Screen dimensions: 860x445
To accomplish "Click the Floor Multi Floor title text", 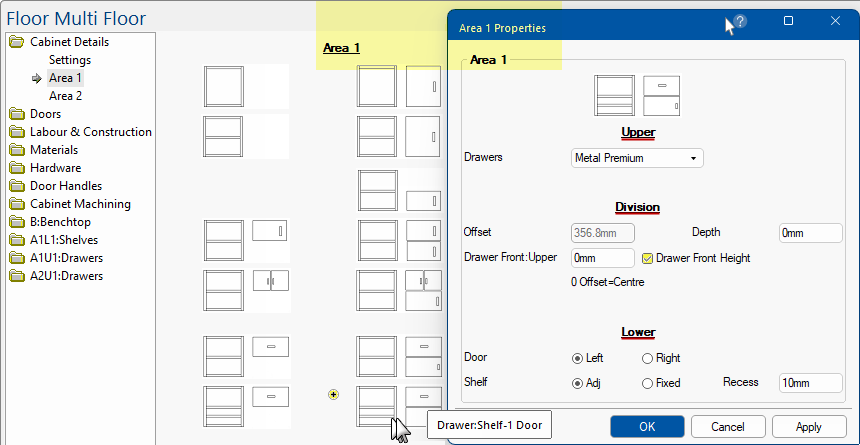I will tap(76, 19).
